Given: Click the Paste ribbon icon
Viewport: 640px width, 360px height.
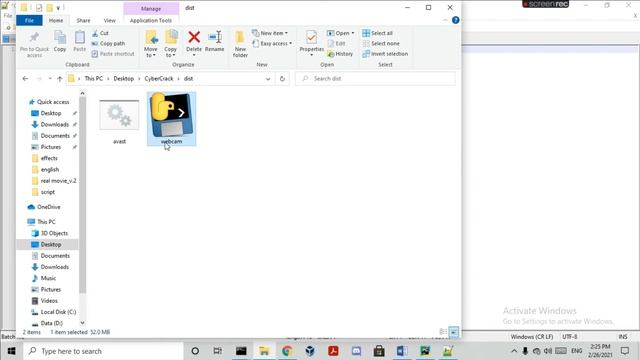Looking at the screenshot, I should coord(80,41).
